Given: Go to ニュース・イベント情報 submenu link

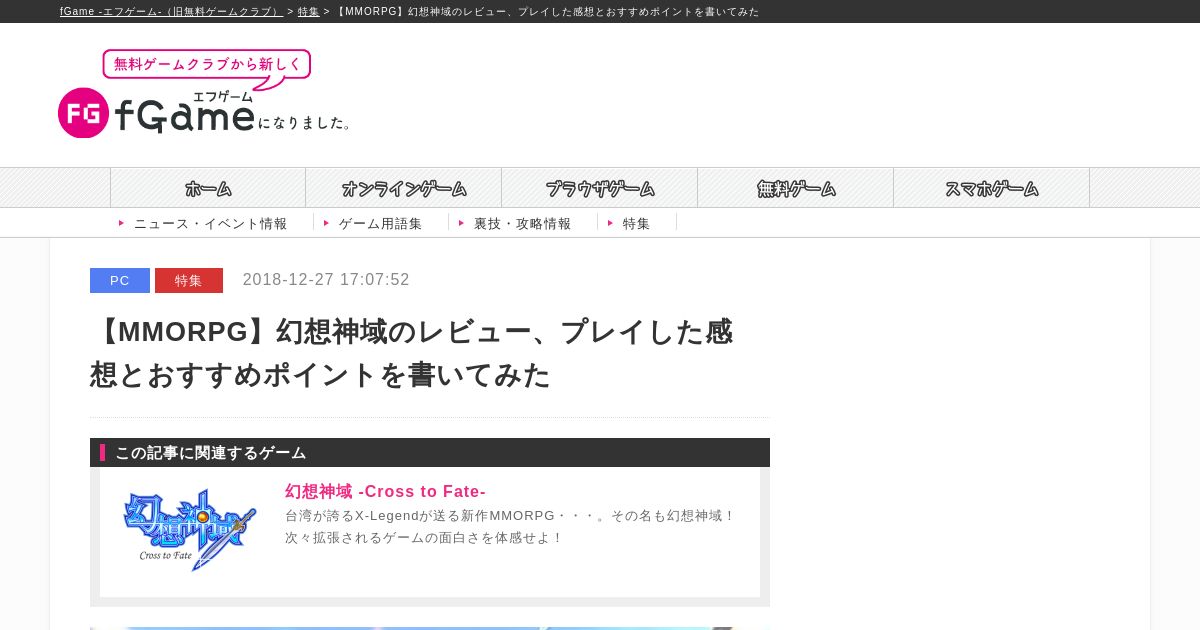Looking at the screenshot, I should point(210,223).
